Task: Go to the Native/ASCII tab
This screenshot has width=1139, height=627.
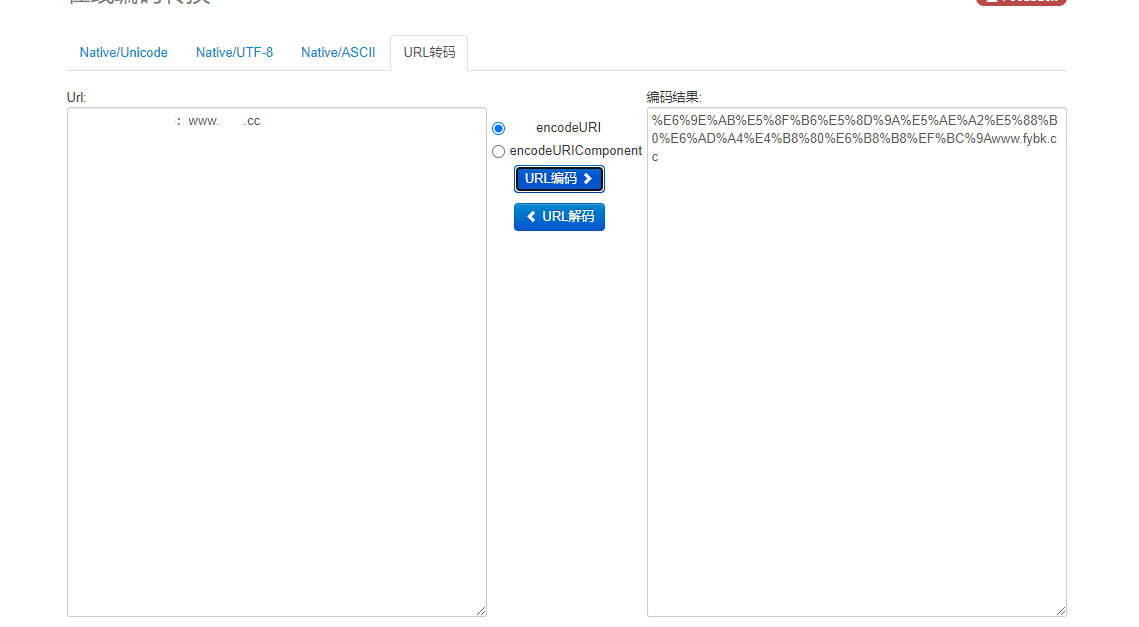Action: click(338, 53)
